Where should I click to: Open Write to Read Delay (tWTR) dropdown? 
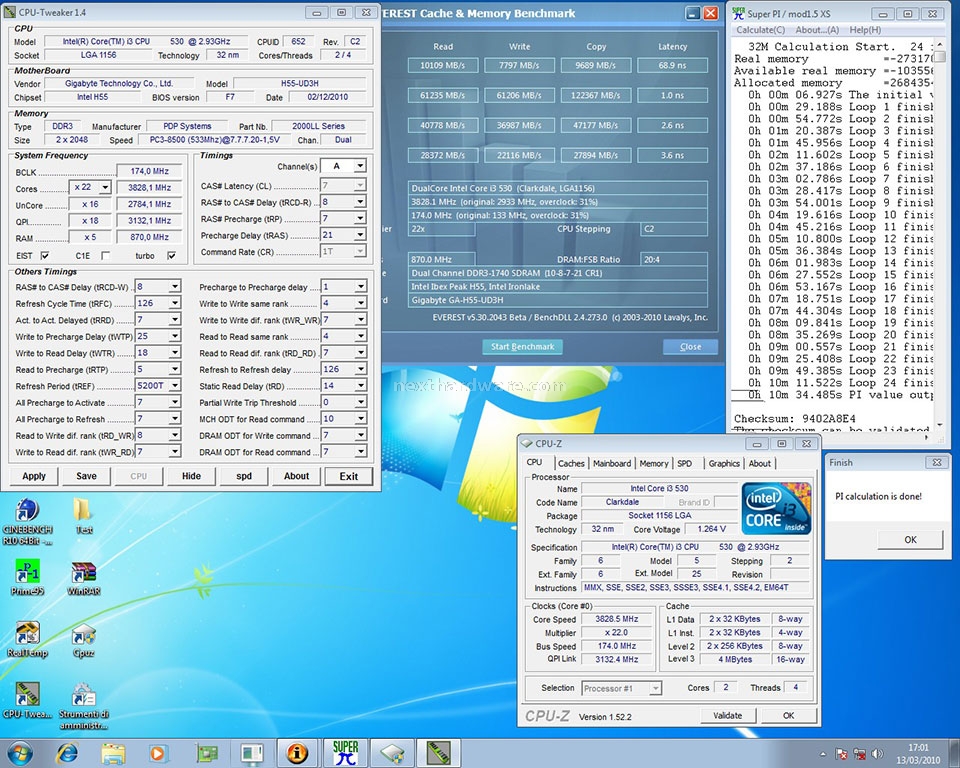174,353
